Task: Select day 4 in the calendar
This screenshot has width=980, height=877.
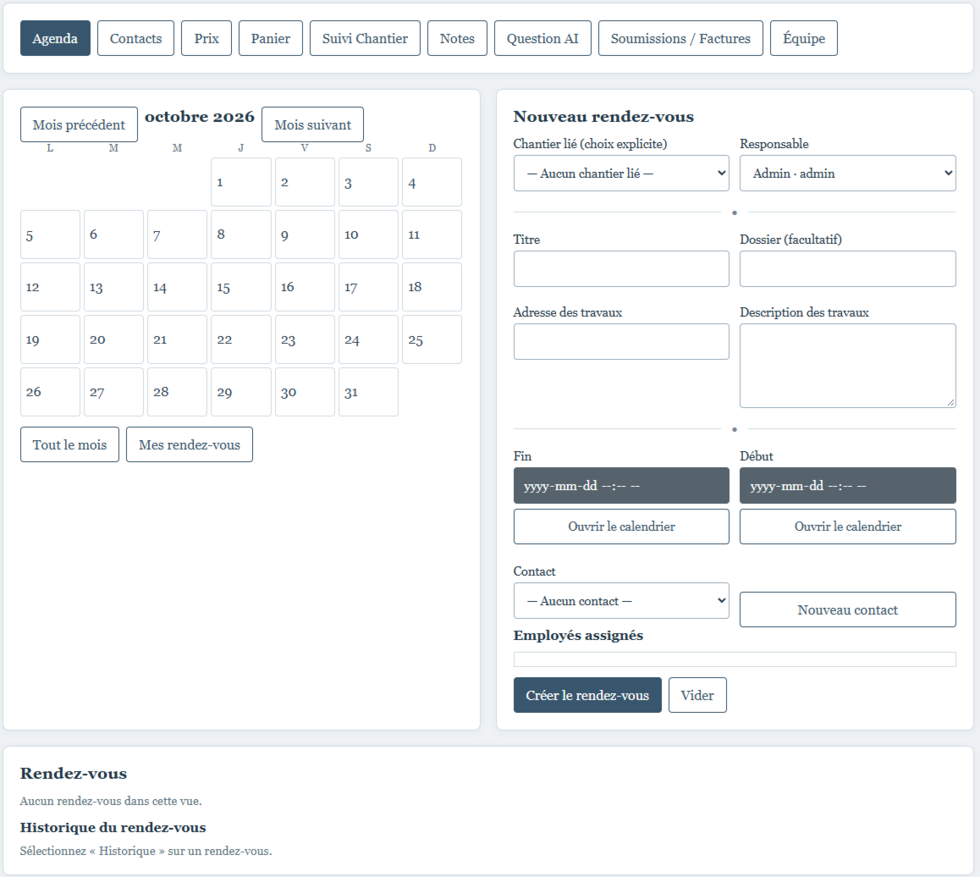Action: 432,182
